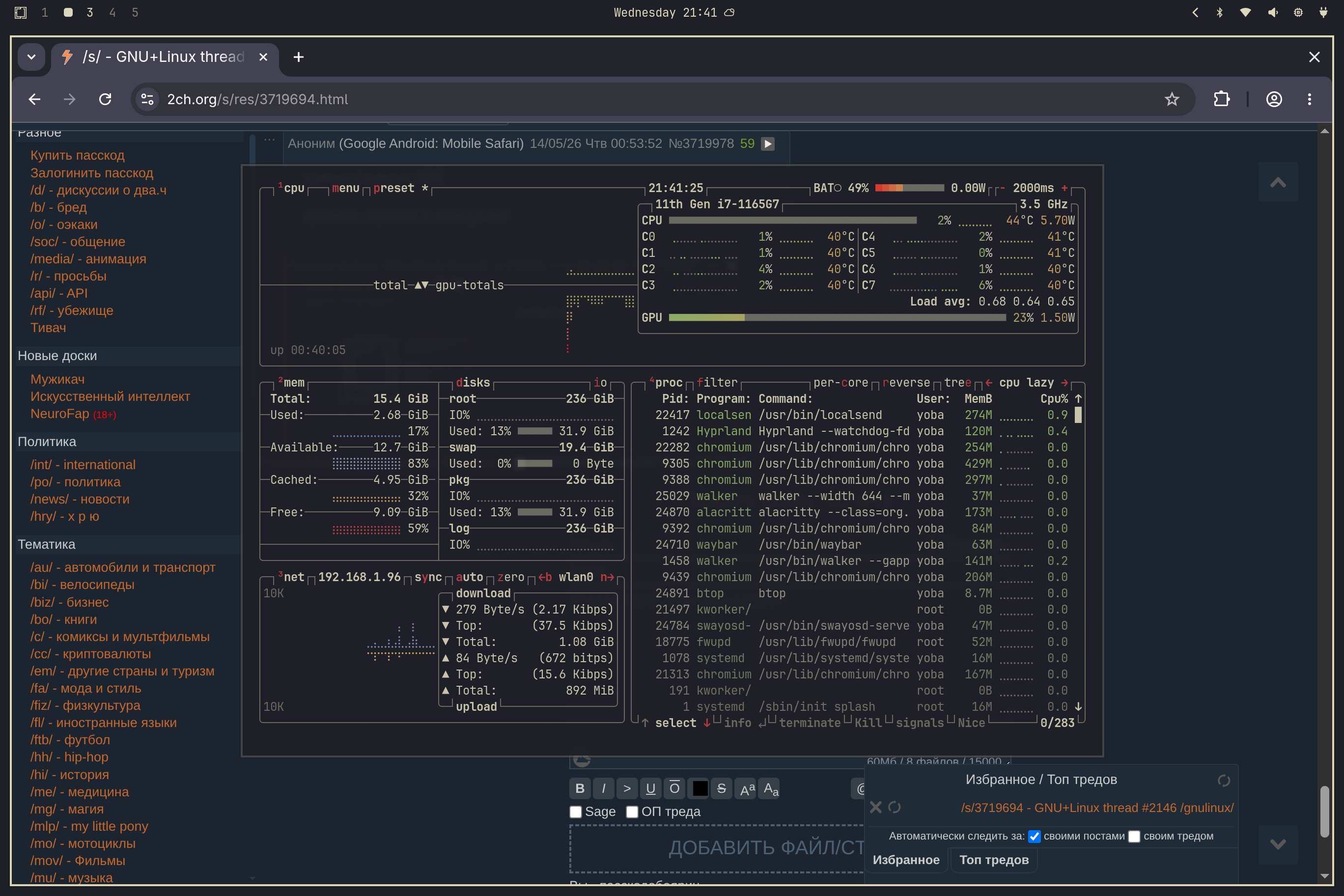This screenshot has height=896, width=1344.
Task: Open the browser profile icon
Action: click(1274, 99)
